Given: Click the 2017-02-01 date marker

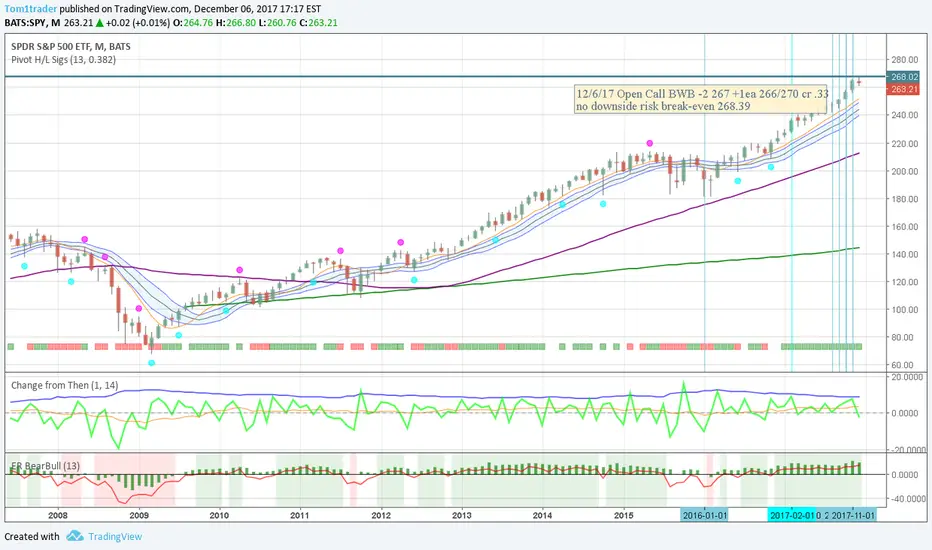Looking at the screenshot, I should pyautogui.click(x=792, y=515).
